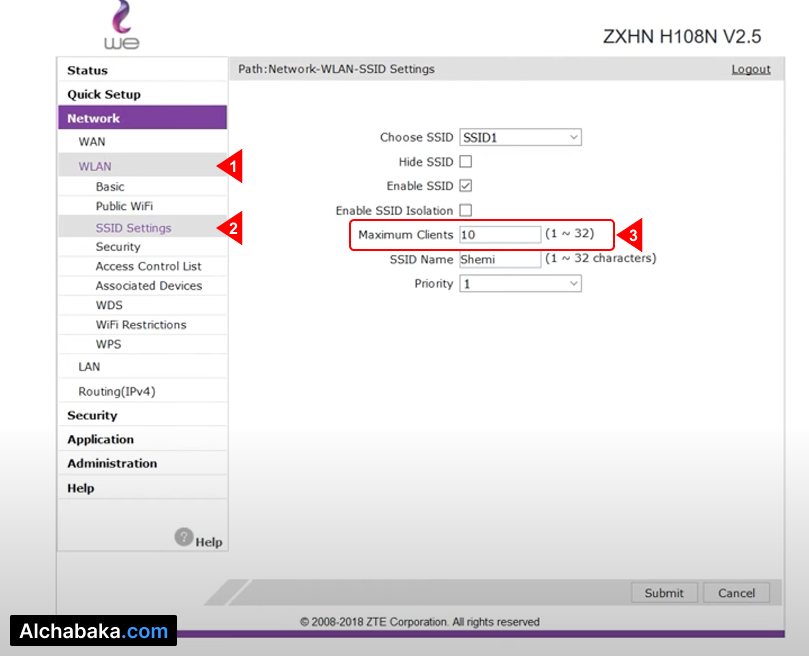Click the SSID Name text field

pos(499,259)
